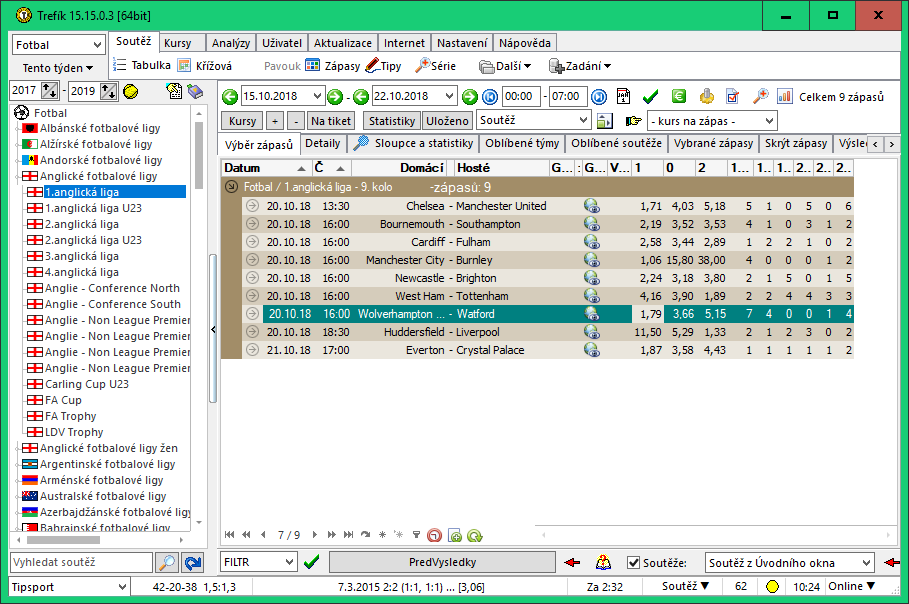Click the blue skip-back icon before 00:00
The height and width of the screenshot is (604, 909).
(x=490, y=97)
